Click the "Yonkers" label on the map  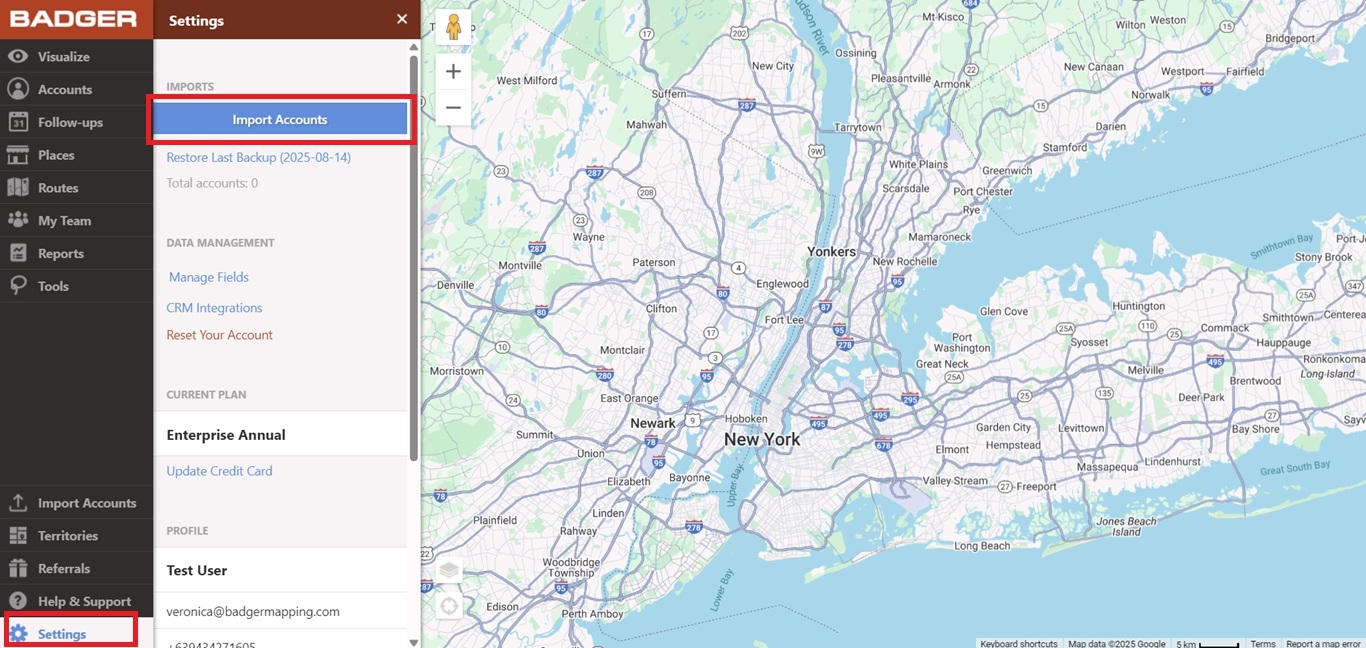(832, 252)
